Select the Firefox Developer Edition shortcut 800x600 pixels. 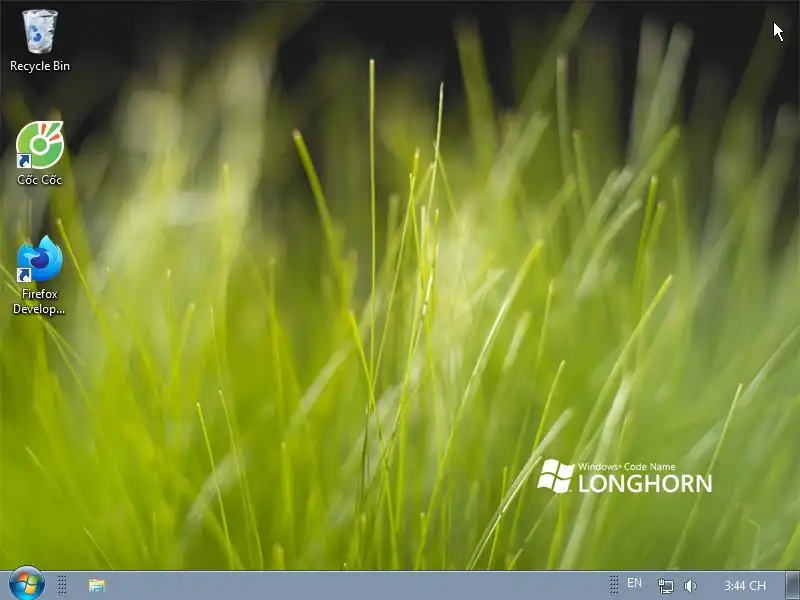(x=39, y=274)
